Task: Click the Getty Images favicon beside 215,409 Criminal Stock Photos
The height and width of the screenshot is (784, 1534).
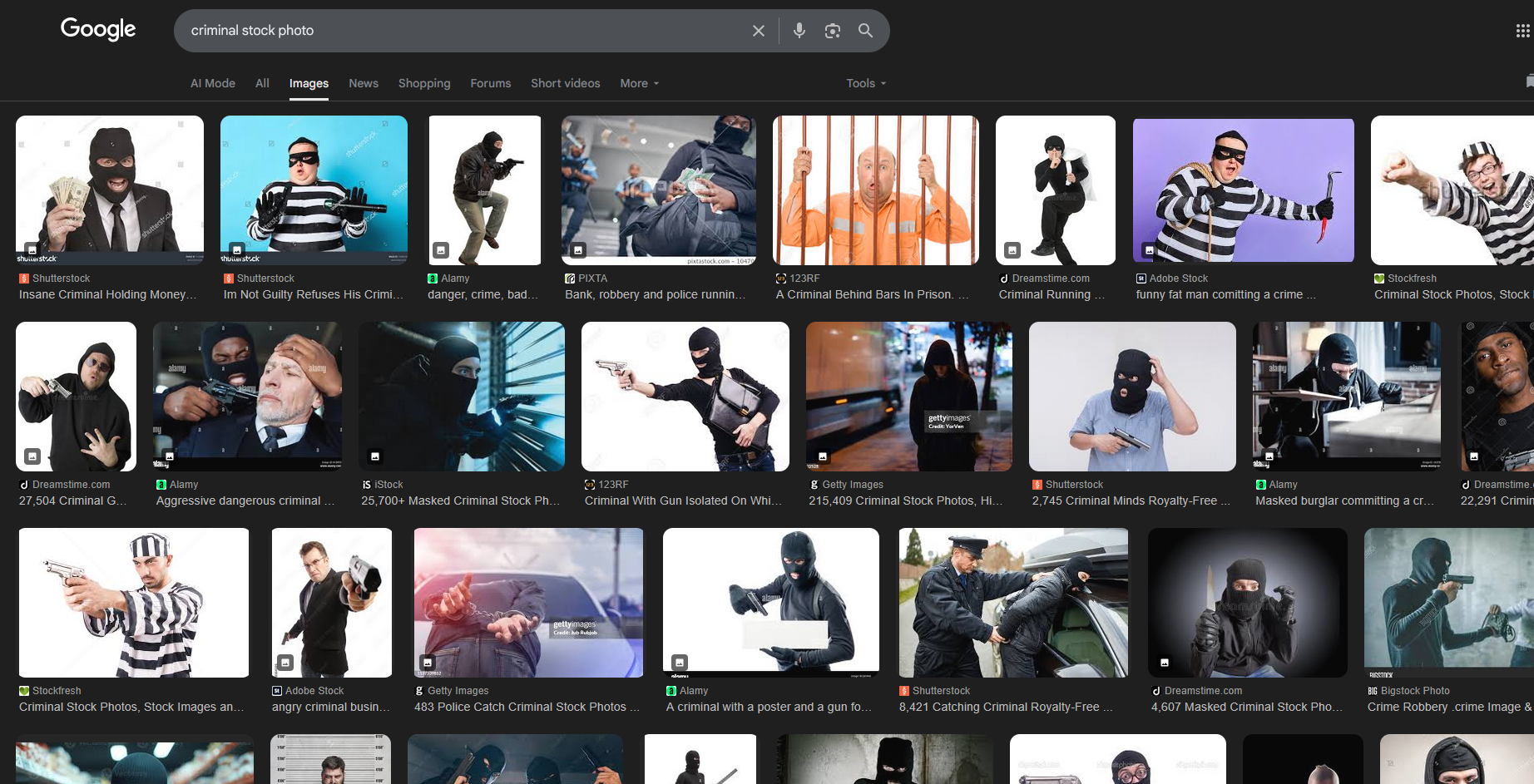Action: tap(814, 485)
